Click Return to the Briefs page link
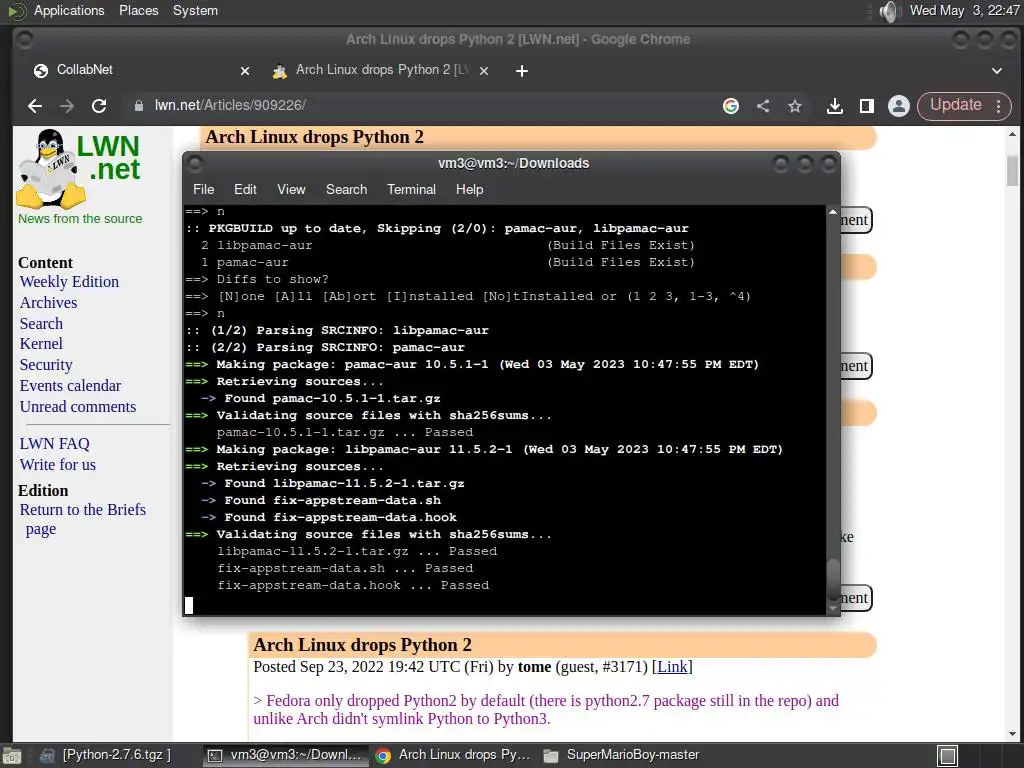This screenshot has height=768, width=1024. coord(82,519)
